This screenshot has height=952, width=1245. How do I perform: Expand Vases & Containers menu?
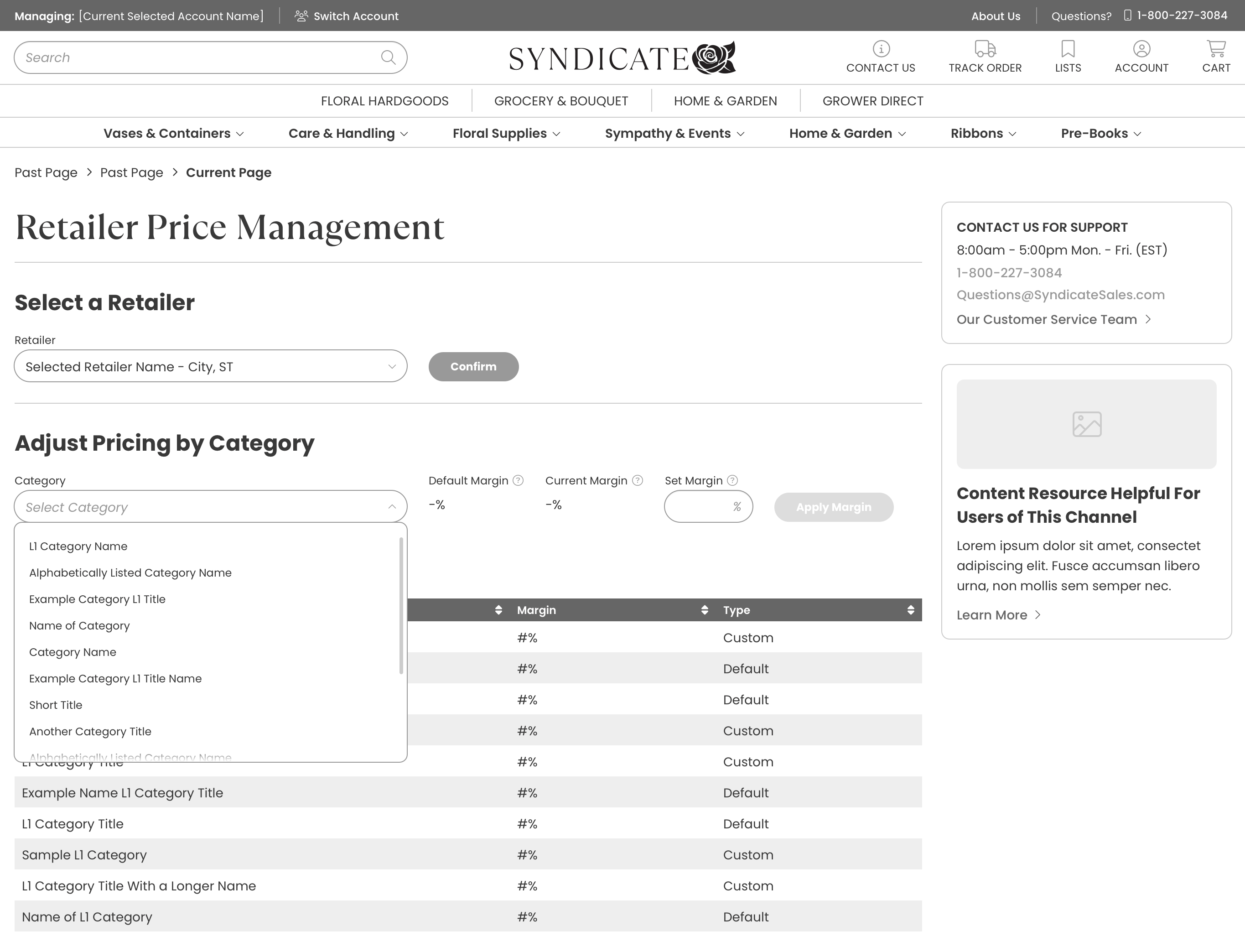click(173, 133)
